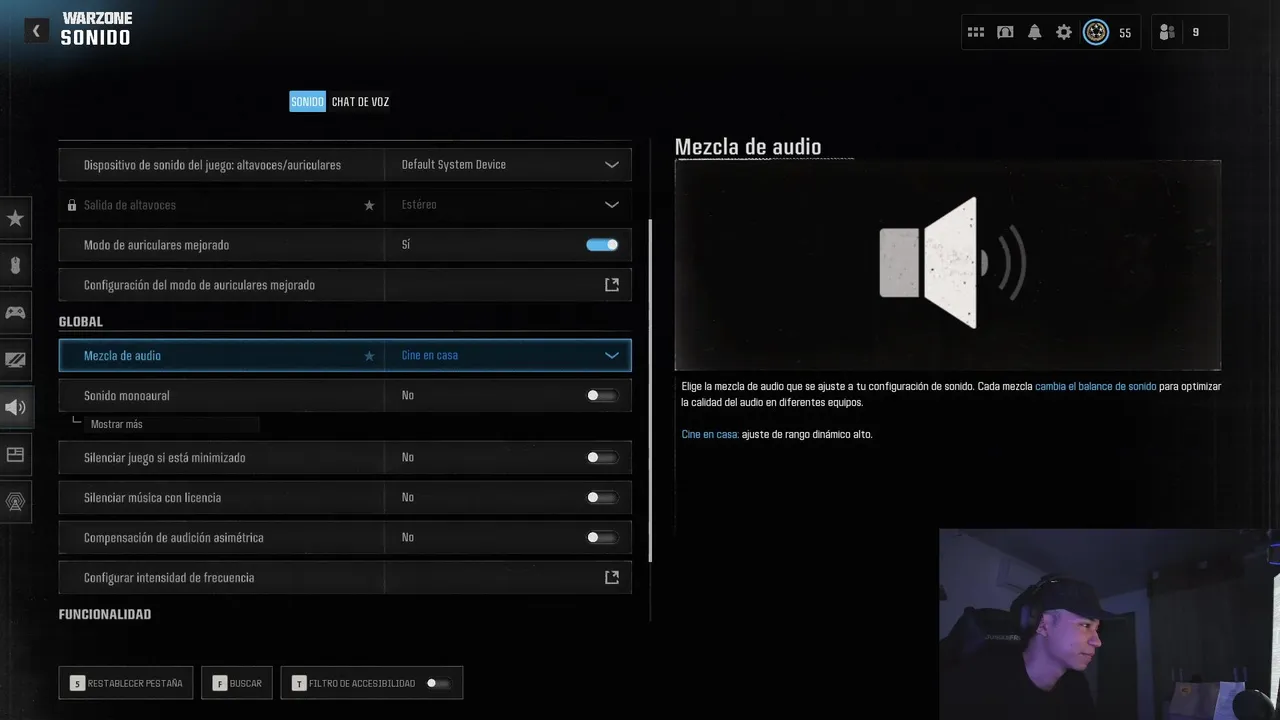Click the settings list scrollbar
Viewport: 1280px width, 720px height.
tap(650, 391)
